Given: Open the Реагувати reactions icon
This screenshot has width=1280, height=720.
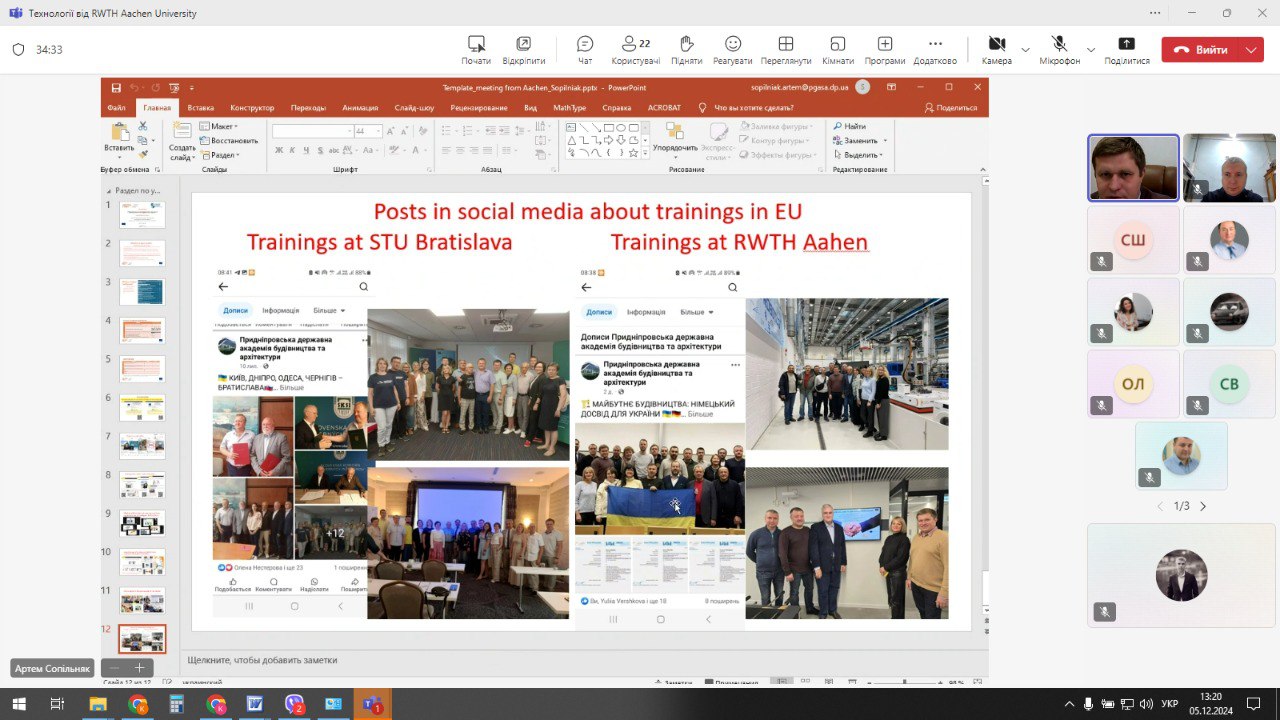Looking at the screenshot, I should [x=733, y=49].
